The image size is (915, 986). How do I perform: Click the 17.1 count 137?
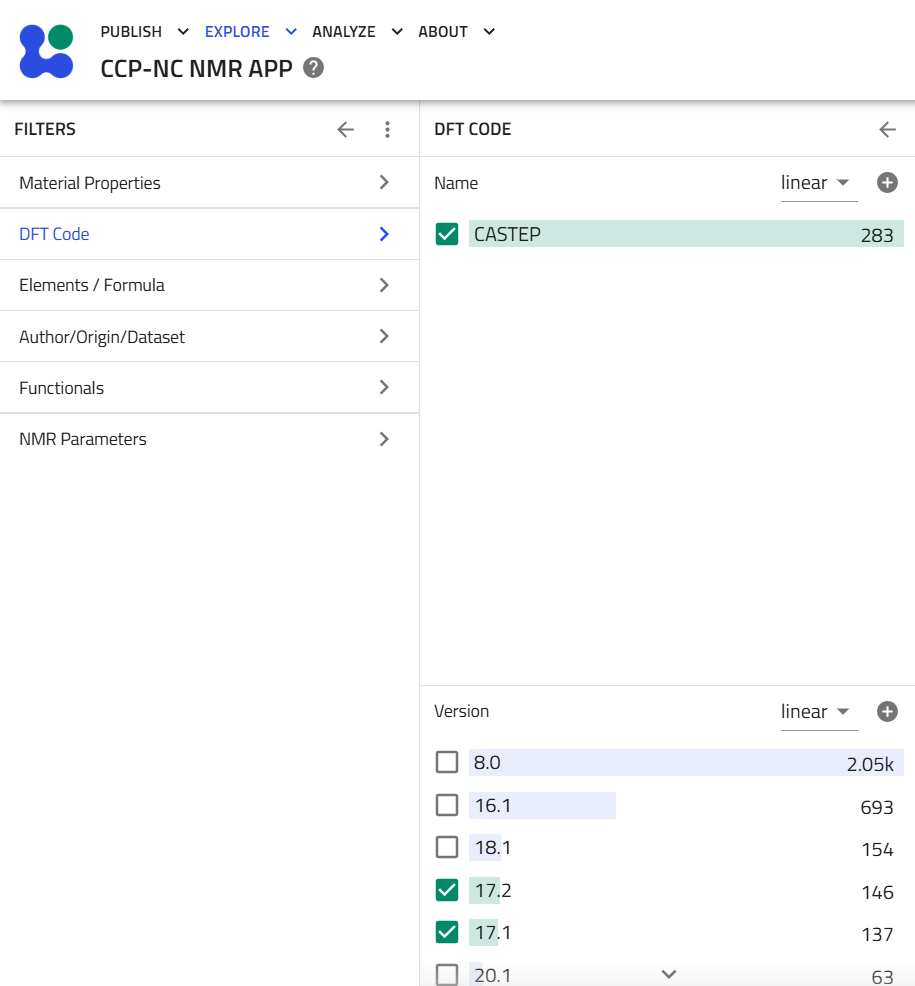click(x=877, y=934)
